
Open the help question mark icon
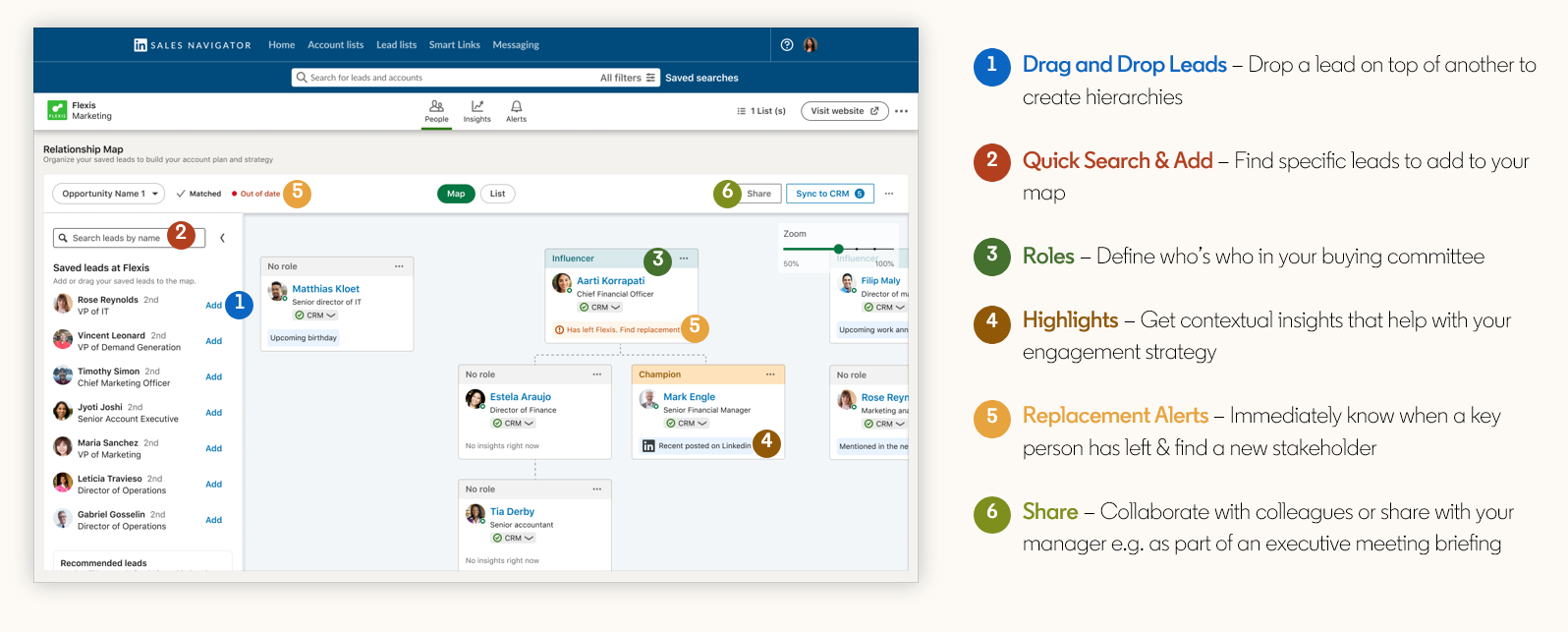(x=787, y=45)
